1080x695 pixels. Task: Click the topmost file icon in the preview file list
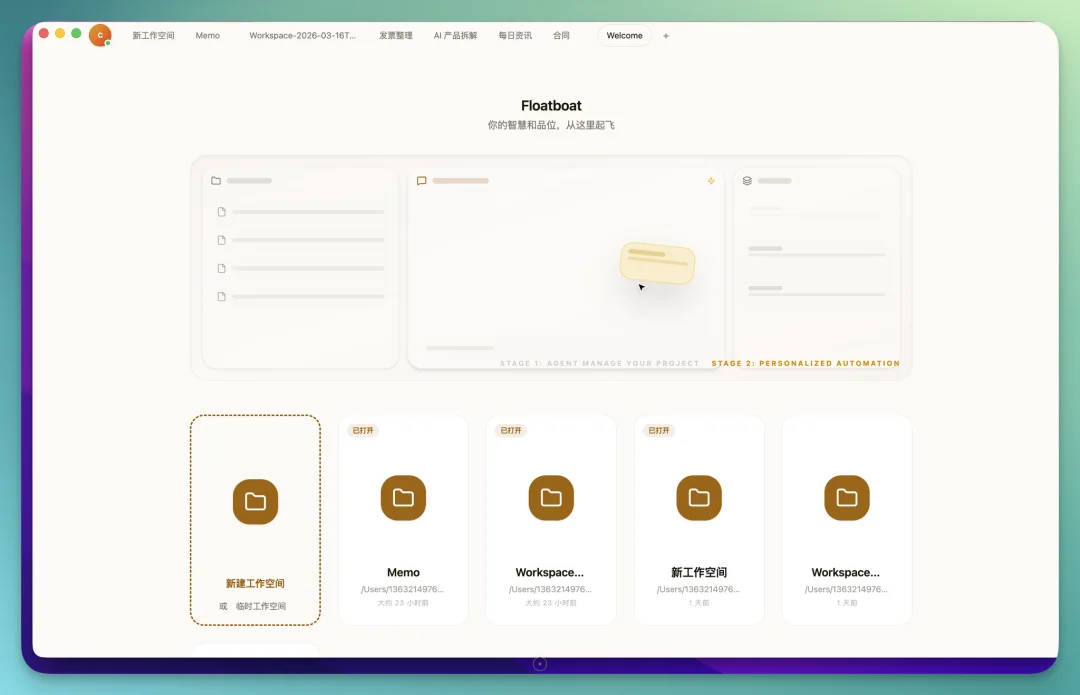tap(222, 212)
